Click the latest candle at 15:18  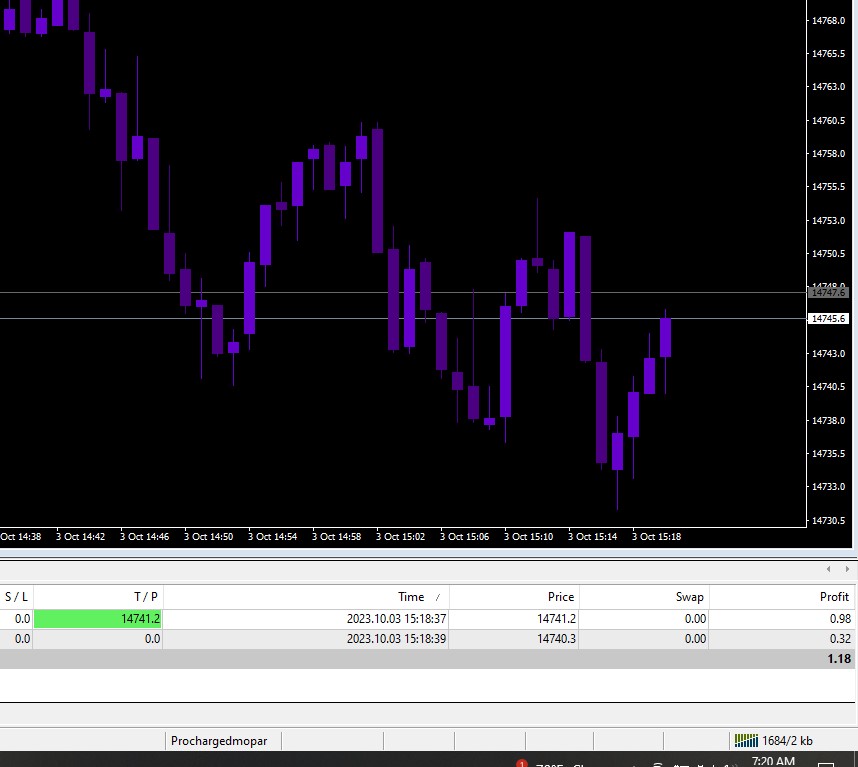coord(665,337)
